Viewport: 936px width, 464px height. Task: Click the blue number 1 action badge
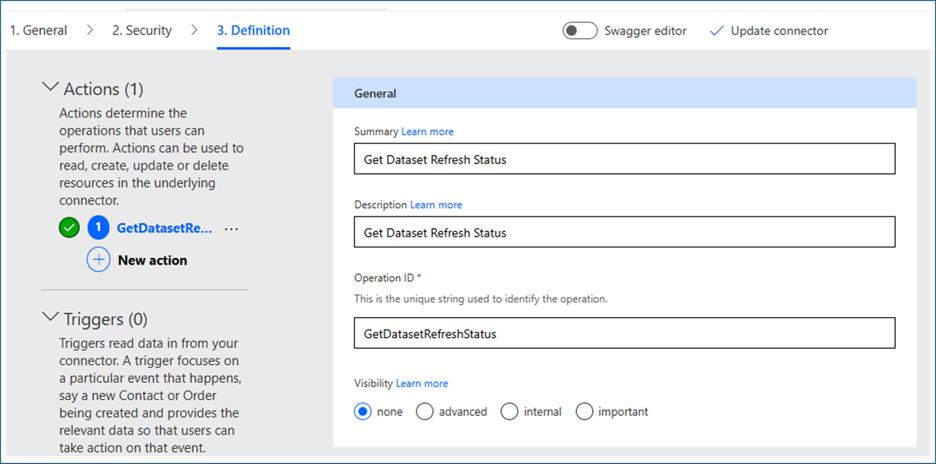pyautogui.click(x=98, y=228)
